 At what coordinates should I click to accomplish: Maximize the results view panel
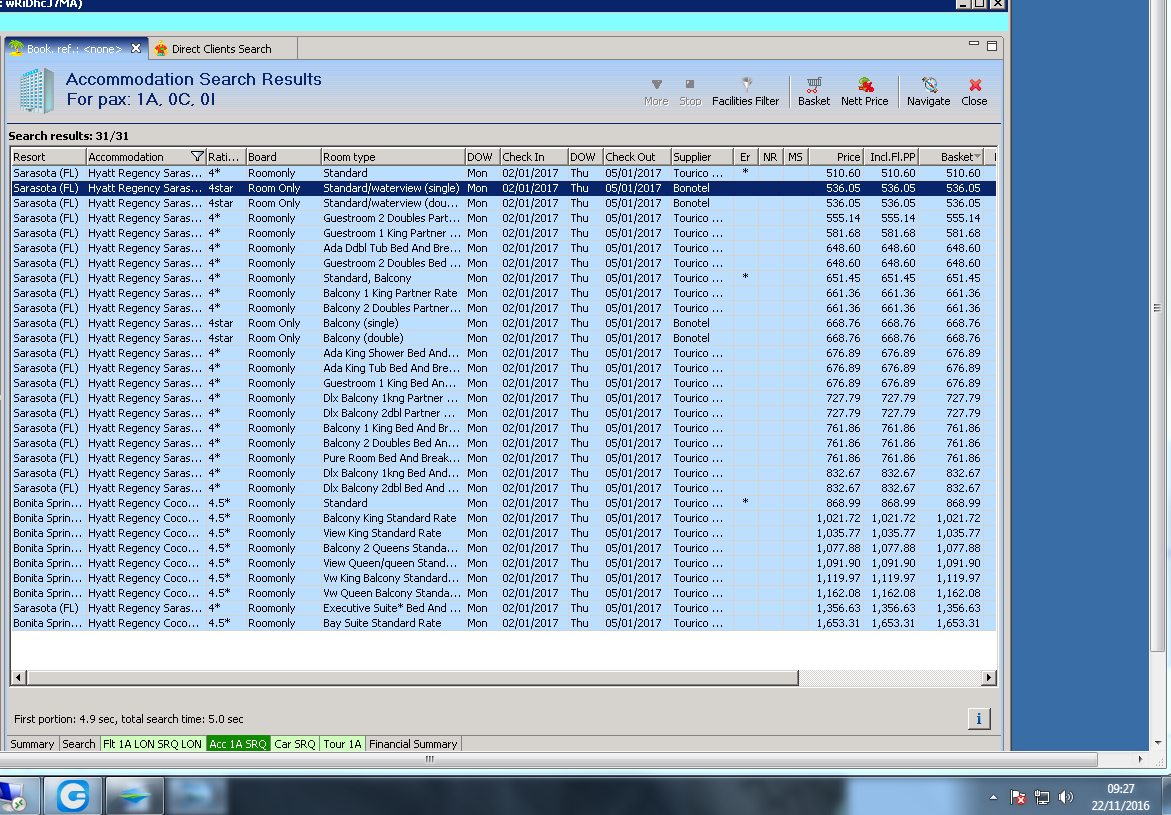click(992, 46)
